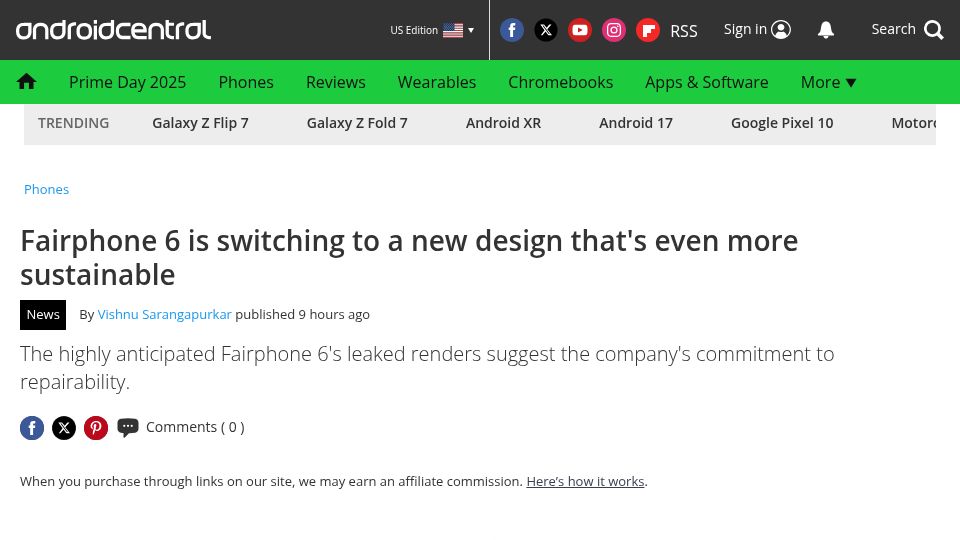Click the Fairphone 6 article headline
The width and height of the screenshot is (960, 540).
[x=409, y=258]
